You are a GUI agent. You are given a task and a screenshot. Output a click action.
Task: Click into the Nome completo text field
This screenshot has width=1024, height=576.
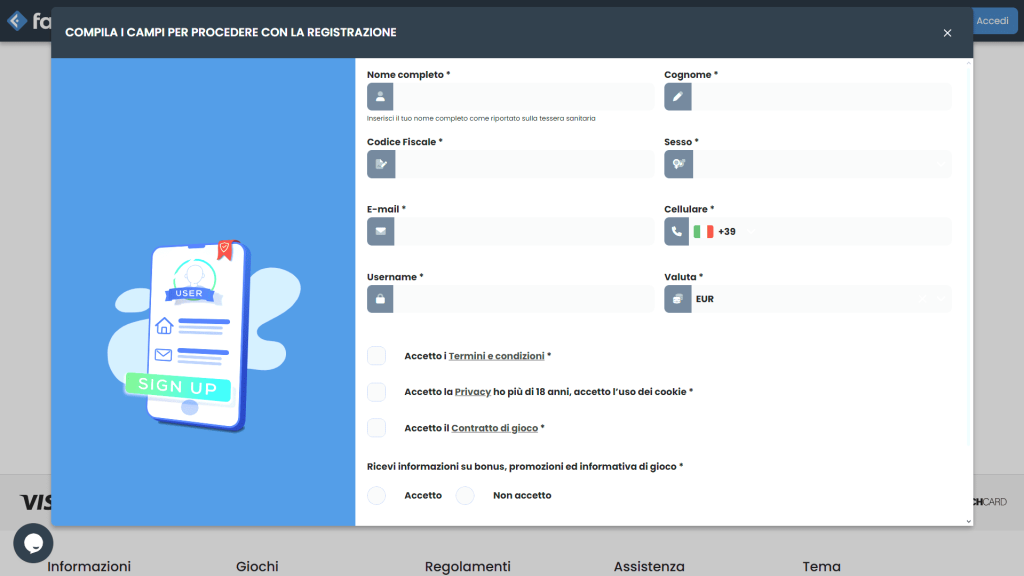coord(523,97)
